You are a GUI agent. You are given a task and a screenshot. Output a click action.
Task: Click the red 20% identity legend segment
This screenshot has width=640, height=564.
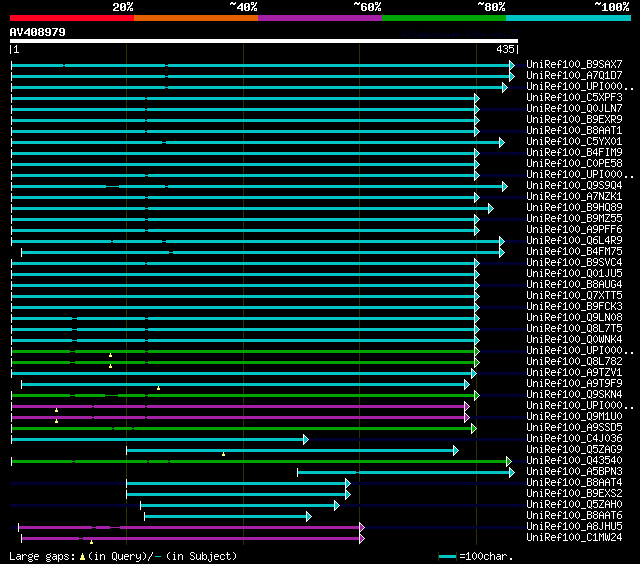pyautogui.click(x=71, y=18)
